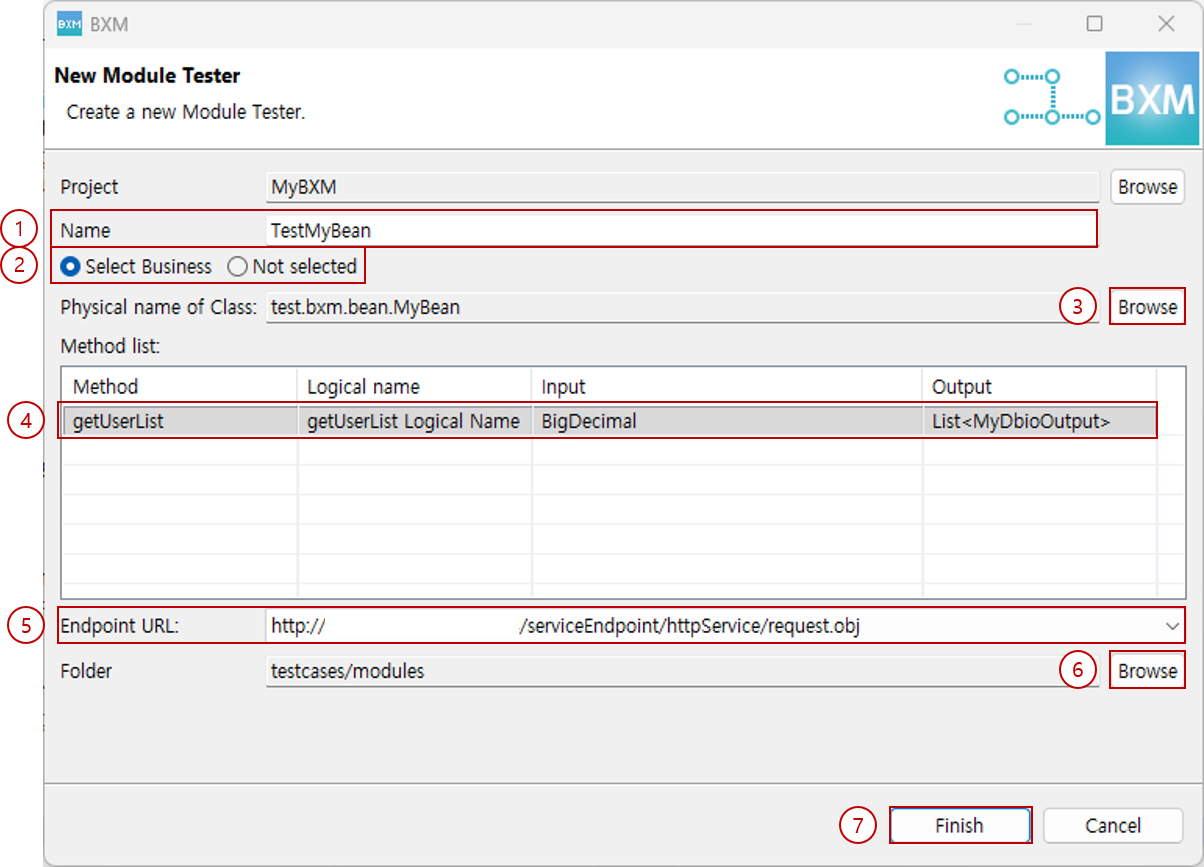Browse for the Folder location
Viewport: 1204px width, 867px height.
pyautogui.click(x=1147, y=670)
